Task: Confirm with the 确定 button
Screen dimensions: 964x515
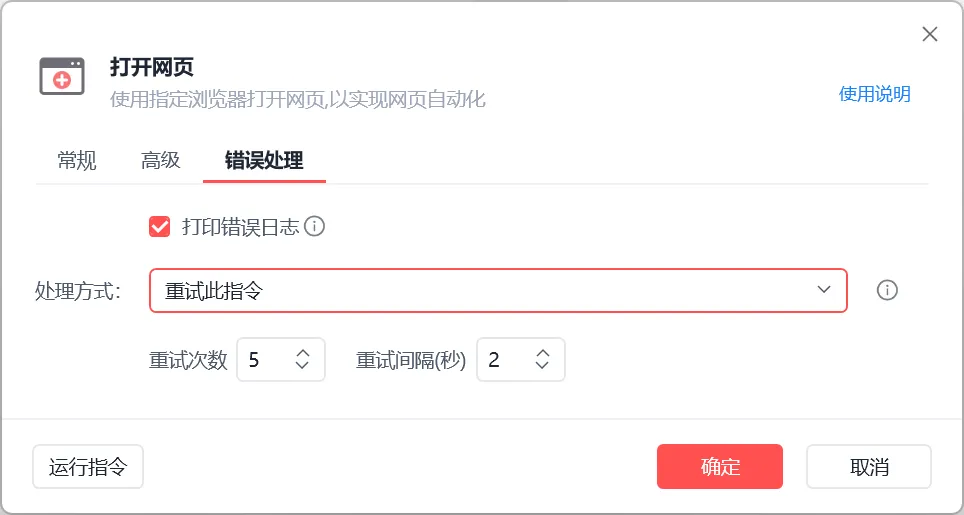Action: pos(720,467)
